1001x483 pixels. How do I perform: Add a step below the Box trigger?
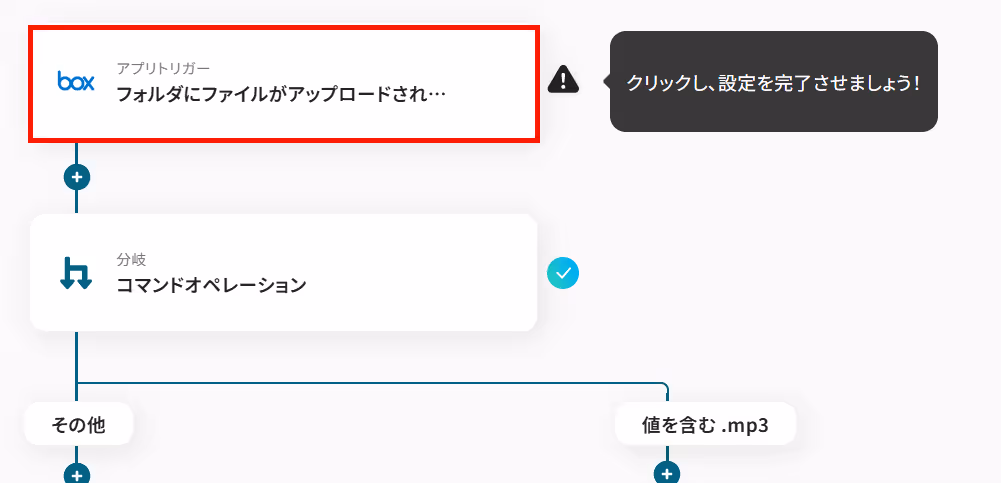[77, 177]
